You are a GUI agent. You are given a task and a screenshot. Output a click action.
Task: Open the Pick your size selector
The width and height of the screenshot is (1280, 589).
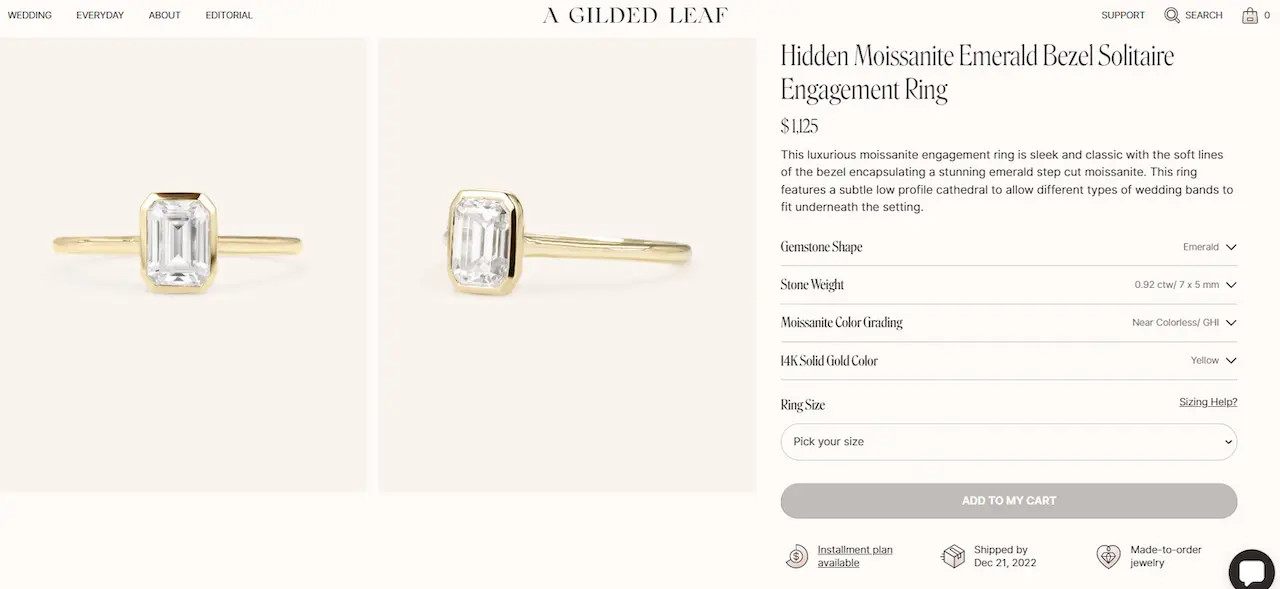pos(1008,442)
